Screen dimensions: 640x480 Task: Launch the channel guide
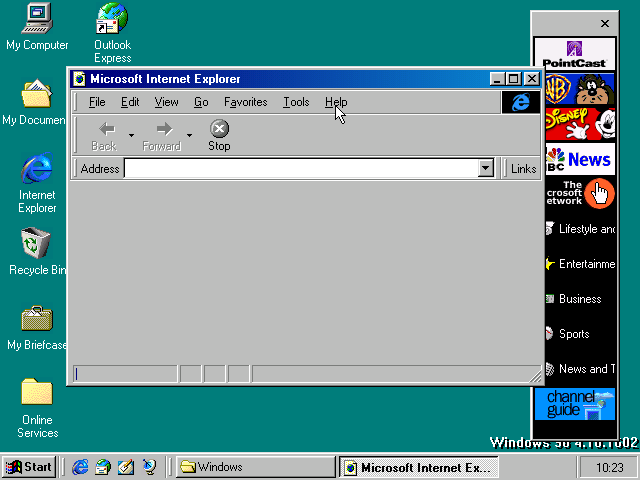point(573,403)
